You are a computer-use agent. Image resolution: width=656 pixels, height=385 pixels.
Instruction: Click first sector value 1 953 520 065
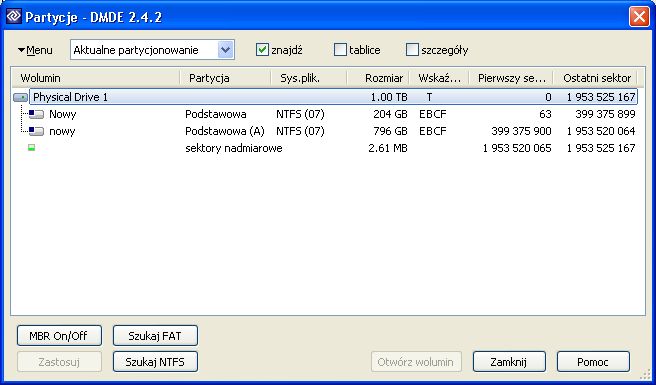coord(517,148)
